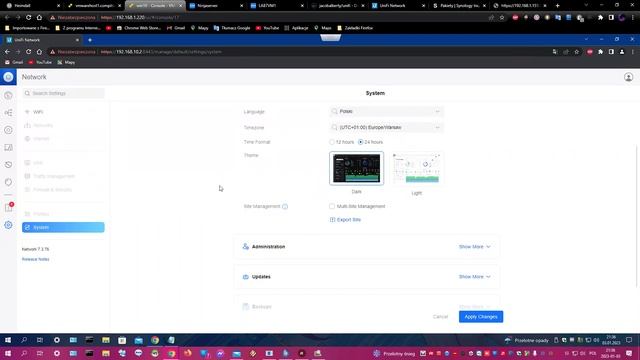Click Apply Changes button
The image size is (640, 360).
481,317
